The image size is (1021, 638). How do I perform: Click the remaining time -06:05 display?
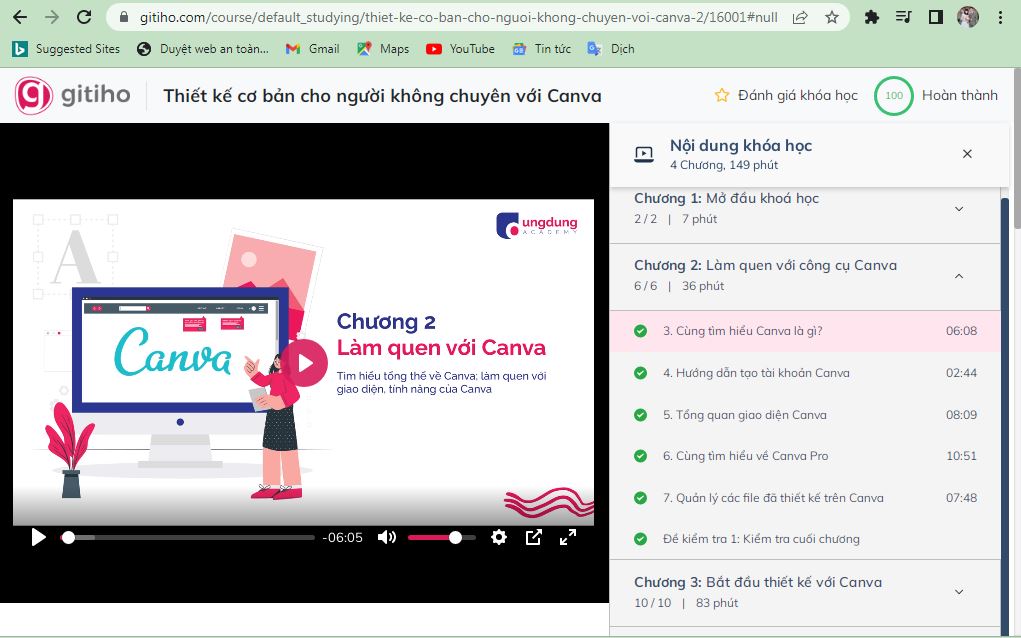click(343, 538)
